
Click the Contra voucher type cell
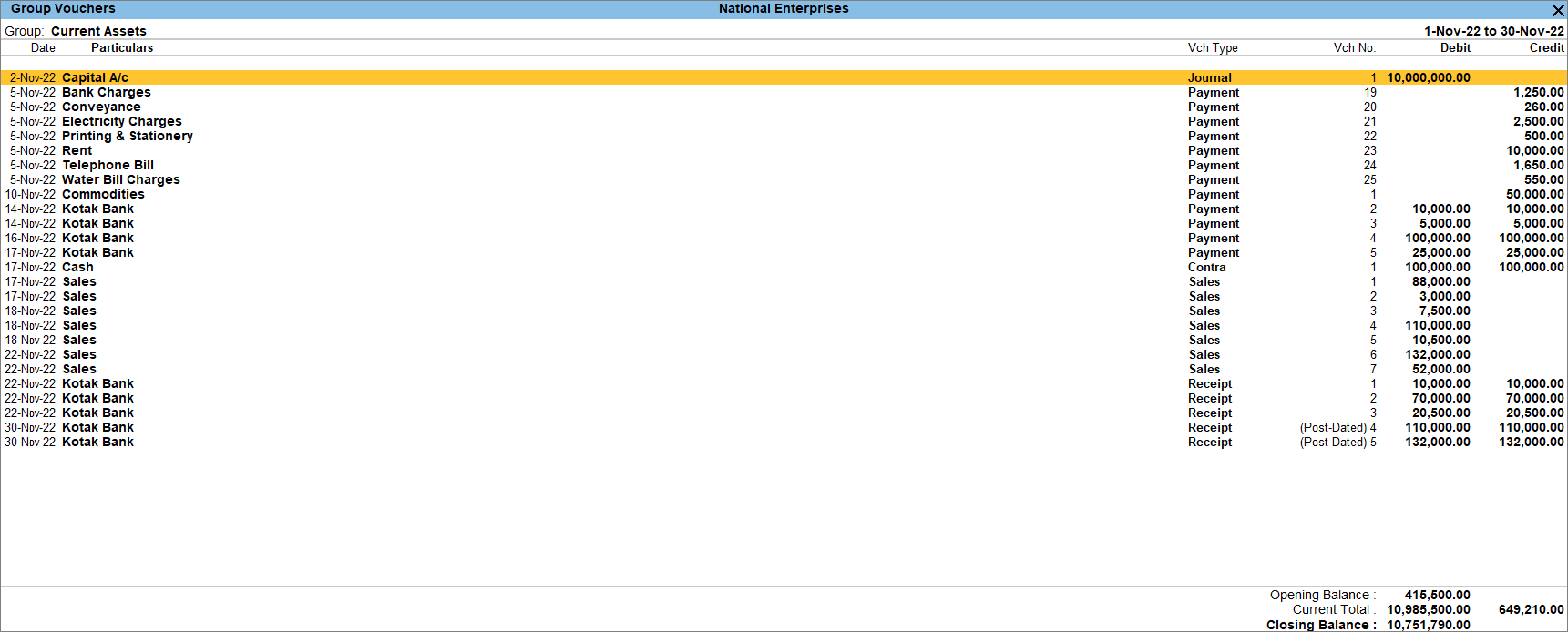[1207, 267]
